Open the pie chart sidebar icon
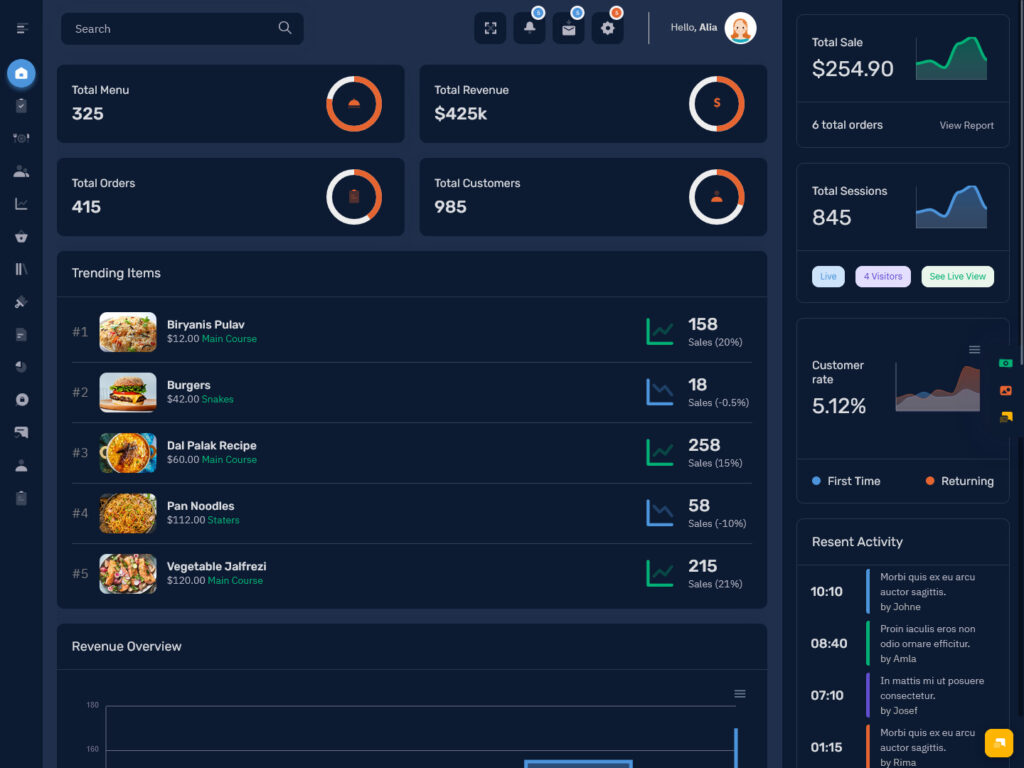This screenshot has width=1024, height=768. [22, 367]
